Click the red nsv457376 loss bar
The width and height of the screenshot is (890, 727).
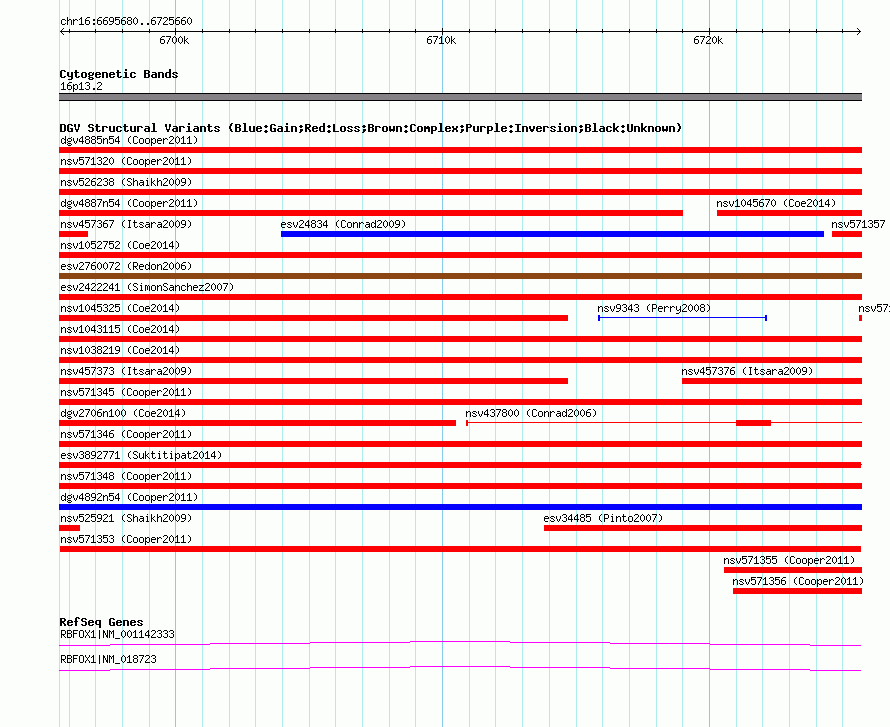tap(772, 381)
